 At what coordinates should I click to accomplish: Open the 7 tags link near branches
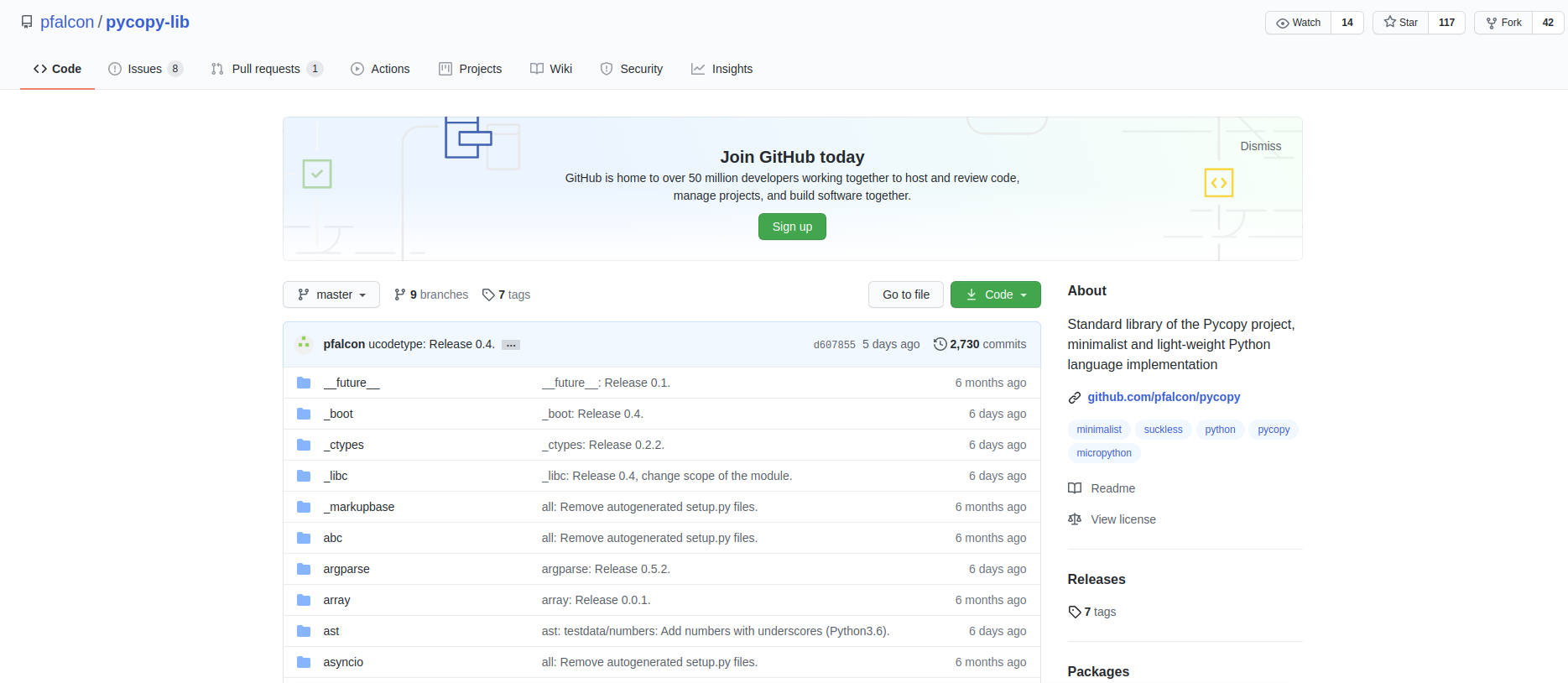(506, 295)
